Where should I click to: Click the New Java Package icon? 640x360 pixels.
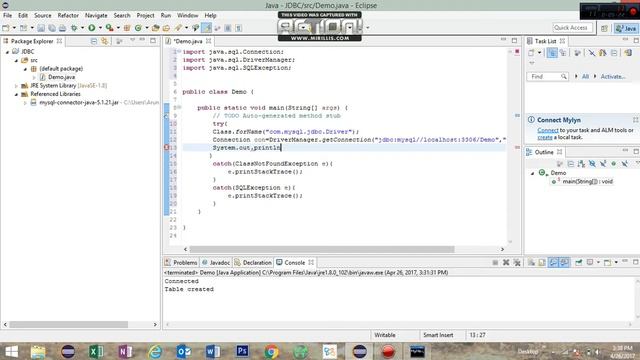[127, 28]
